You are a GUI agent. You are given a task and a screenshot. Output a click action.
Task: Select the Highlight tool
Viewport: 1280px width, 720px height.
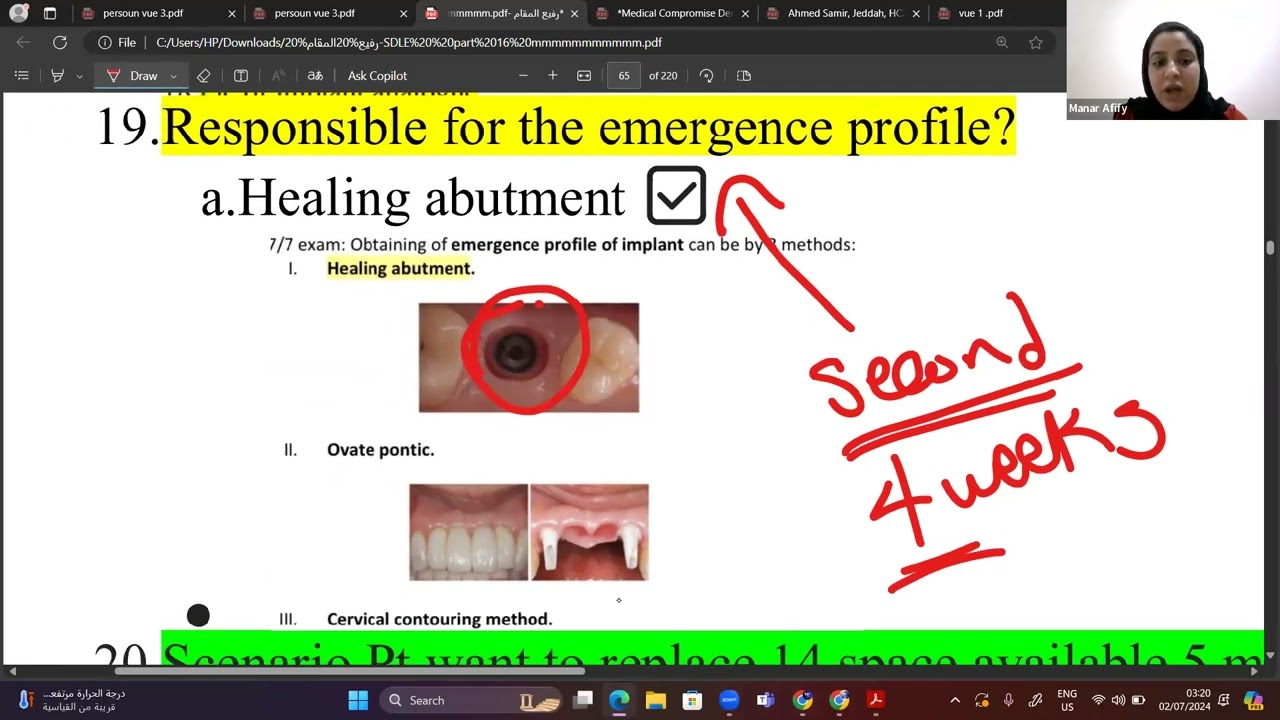[57, 75]
